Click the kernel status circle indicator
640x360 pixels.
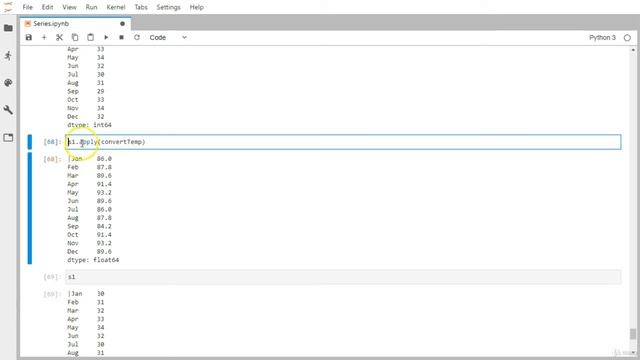627,38
